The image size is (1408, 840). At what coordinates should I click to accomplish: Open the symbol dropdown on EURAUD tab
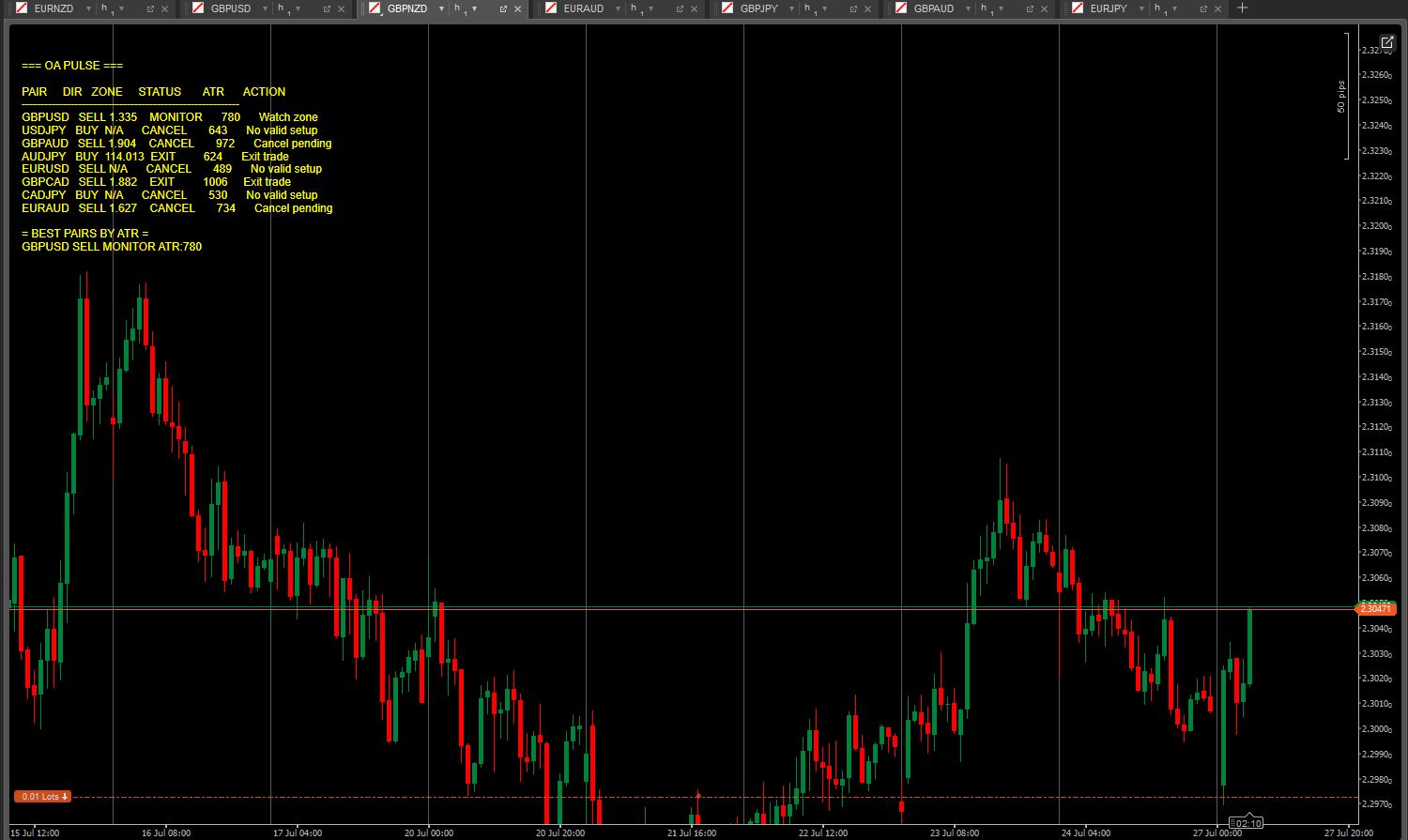coord(618,8)
